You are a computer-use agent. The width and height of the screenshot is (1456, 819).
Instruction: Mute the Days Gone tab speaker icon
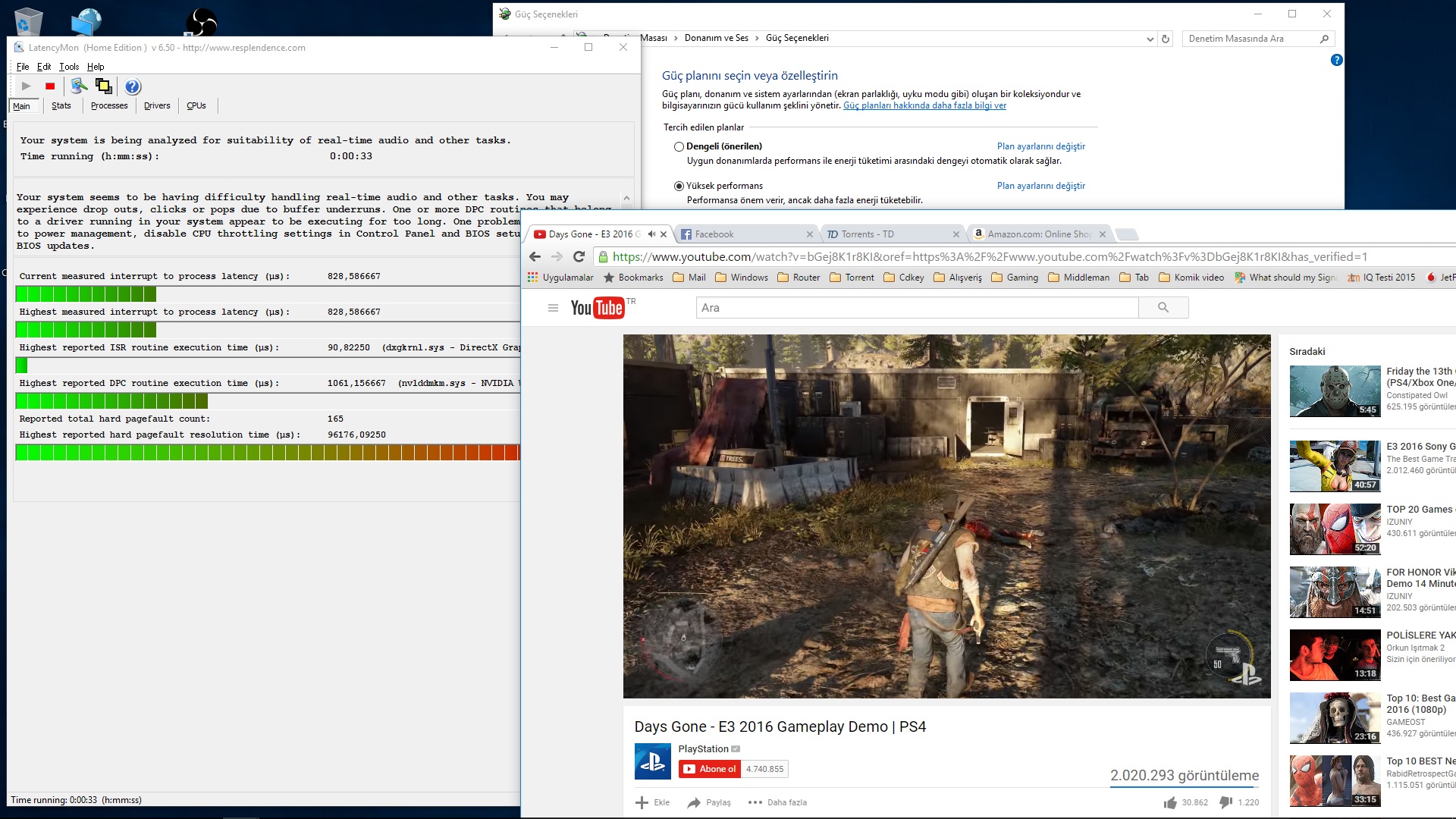point(651,234)
